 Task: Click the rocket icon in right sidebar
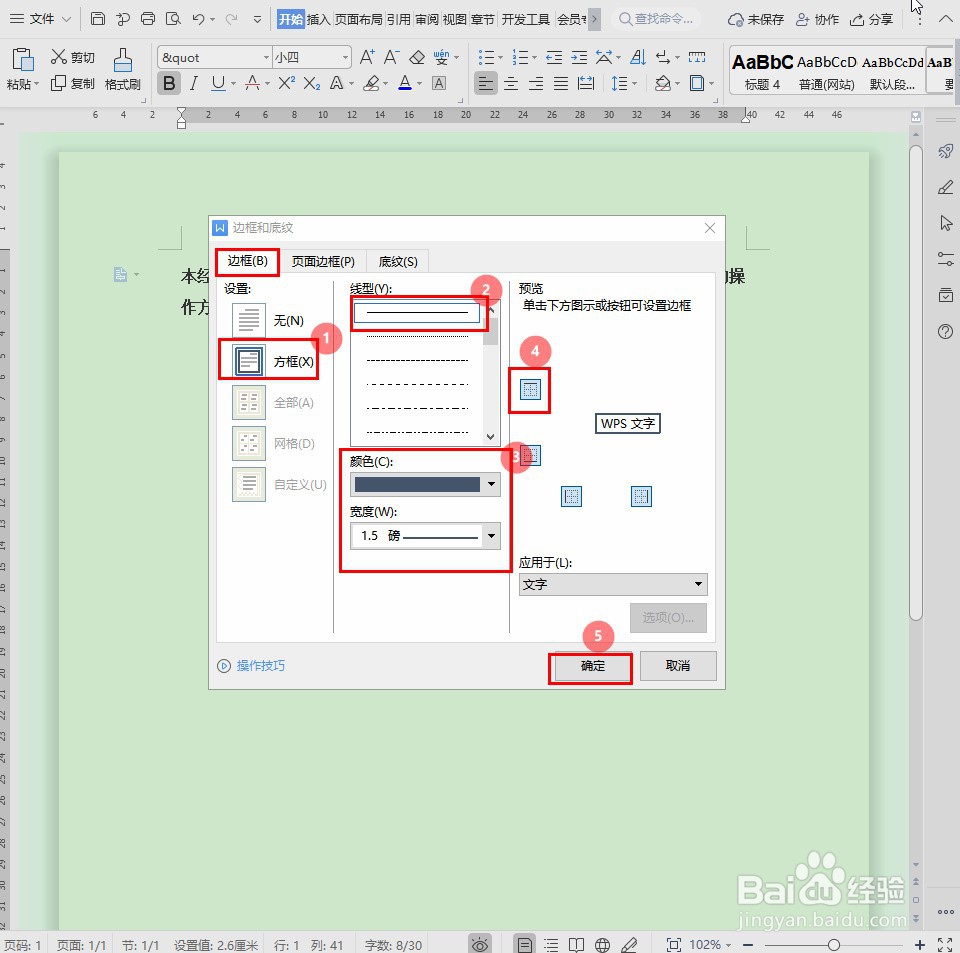(945, 151)
